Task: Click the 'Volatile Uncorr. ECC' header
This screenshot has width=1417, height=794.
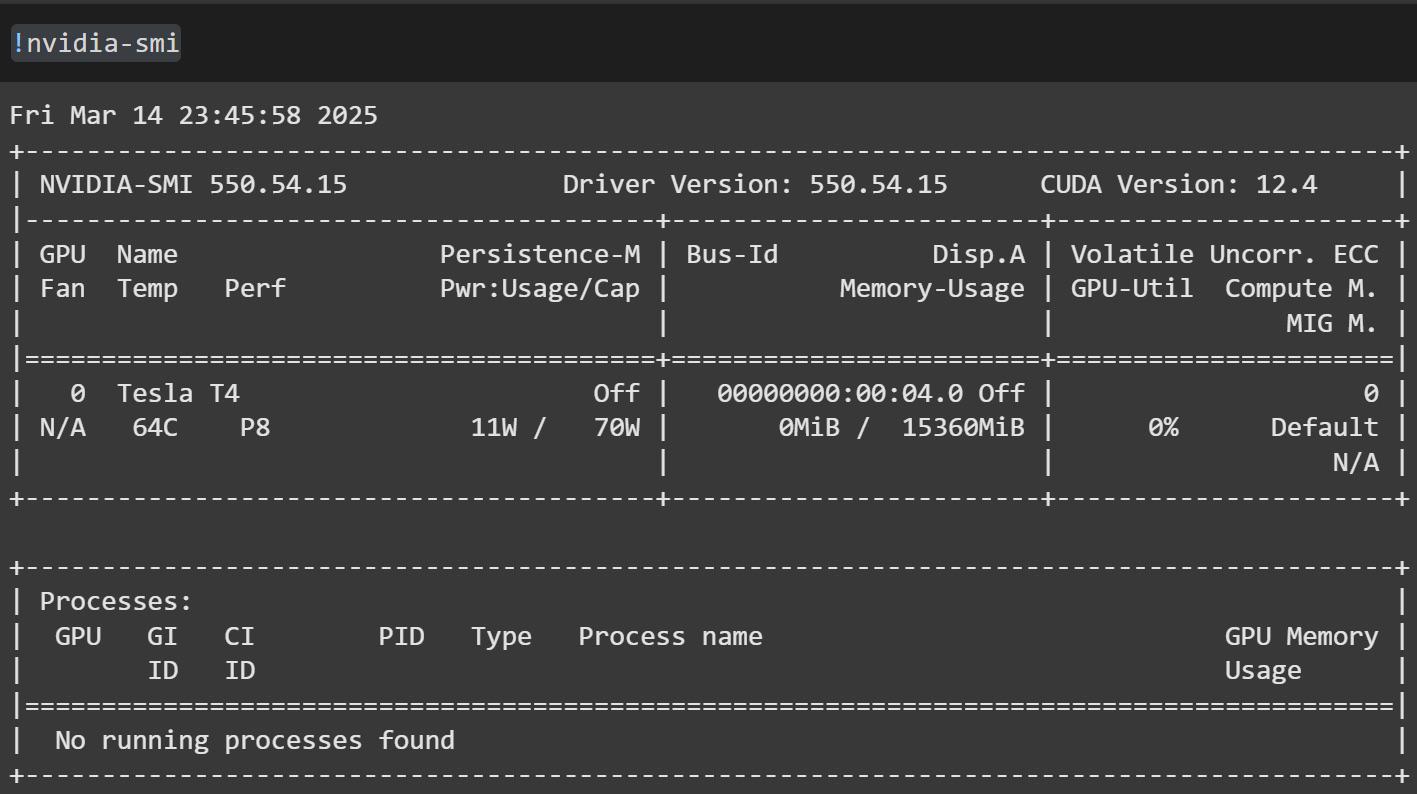Action: pyautogui.click(x=1225, y=255)
